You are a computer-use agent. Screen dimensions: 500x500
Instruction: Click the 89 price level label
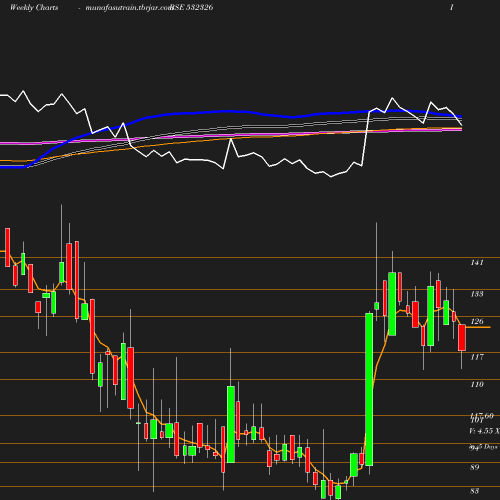(x=475, y=467)
